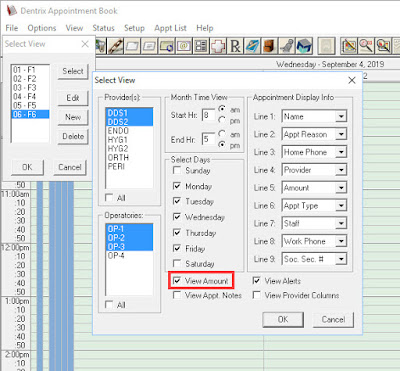Click the magnifier over calendar icon
The height and width of the screenshot is (371, 400).
pyautogui.click(x=383, y=46)
